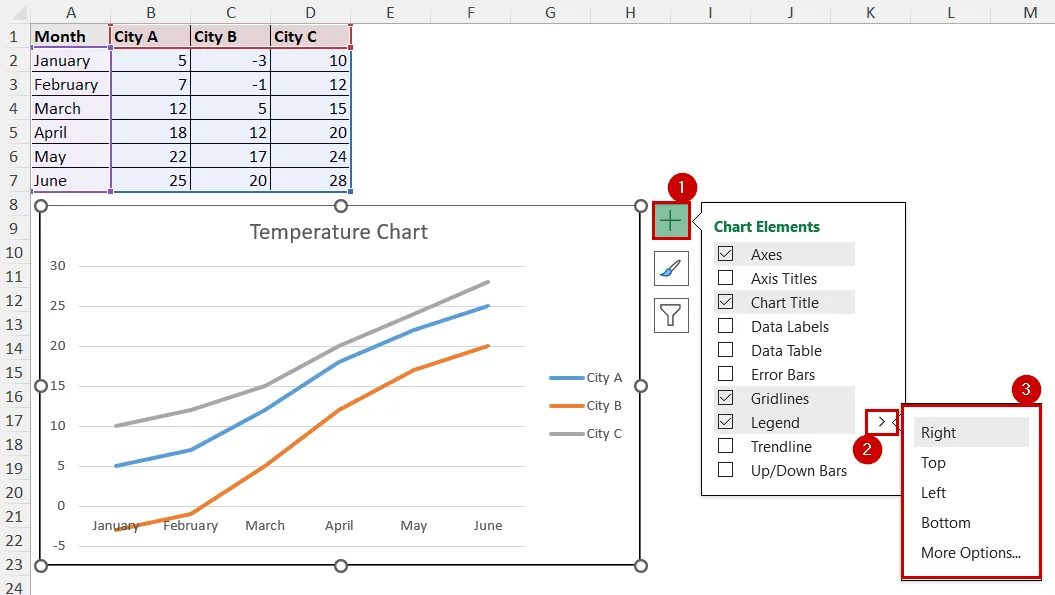Enable the Up/Down Bars checkbox
This screenshot has height=595, width=1055.
point(725,470)
